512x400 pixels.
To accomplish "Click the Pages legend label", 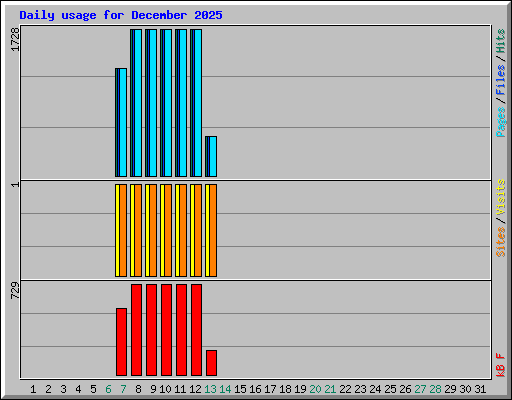I will (501, 122).
